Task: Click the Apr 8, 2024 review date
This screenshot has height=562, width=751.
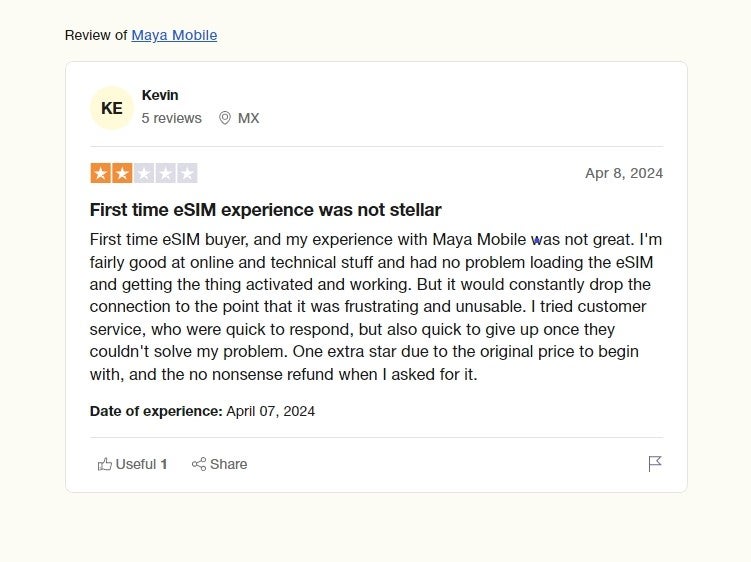Action: click(623, 173)
